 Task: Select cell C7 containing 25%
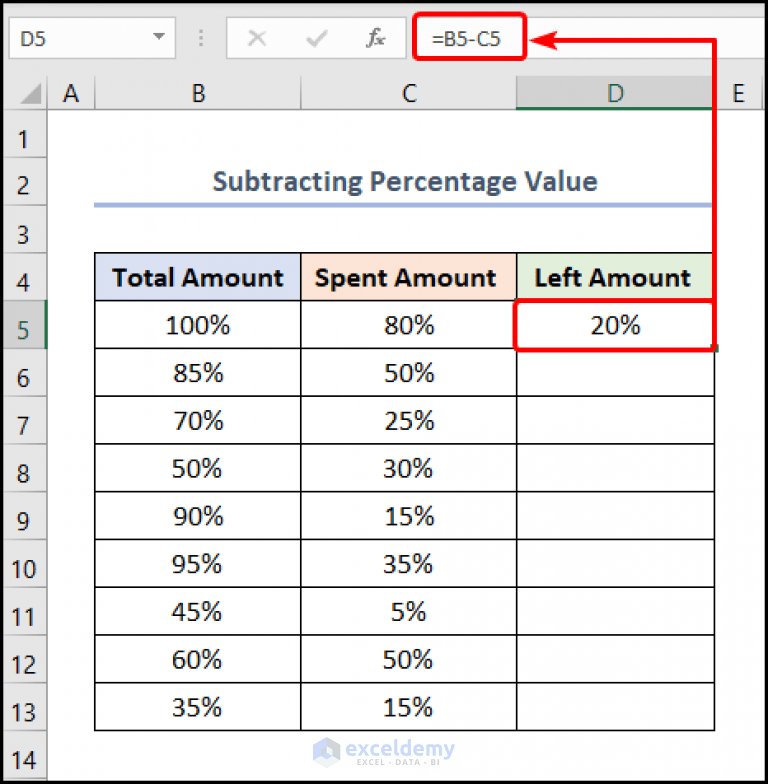tap(408, 420)
